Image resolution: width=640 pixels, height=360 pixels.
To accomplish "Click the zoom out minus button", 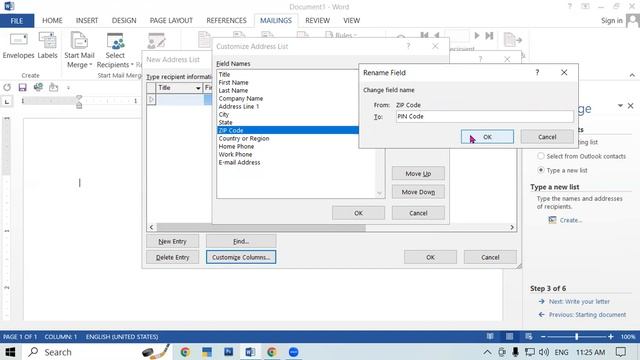I will 543,337.
